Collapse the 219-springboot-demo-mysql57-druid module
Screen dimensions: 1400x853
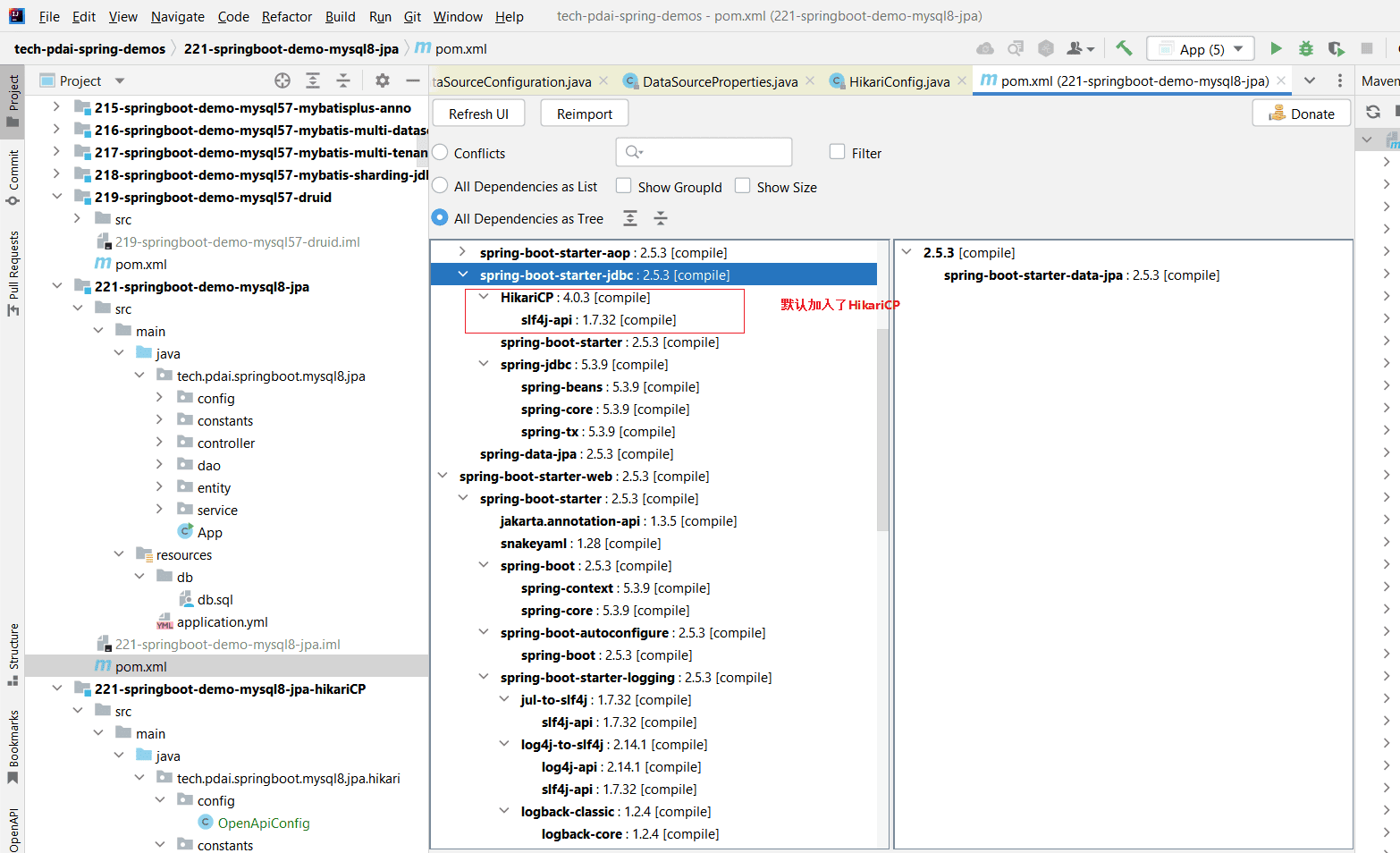(57, 197)
